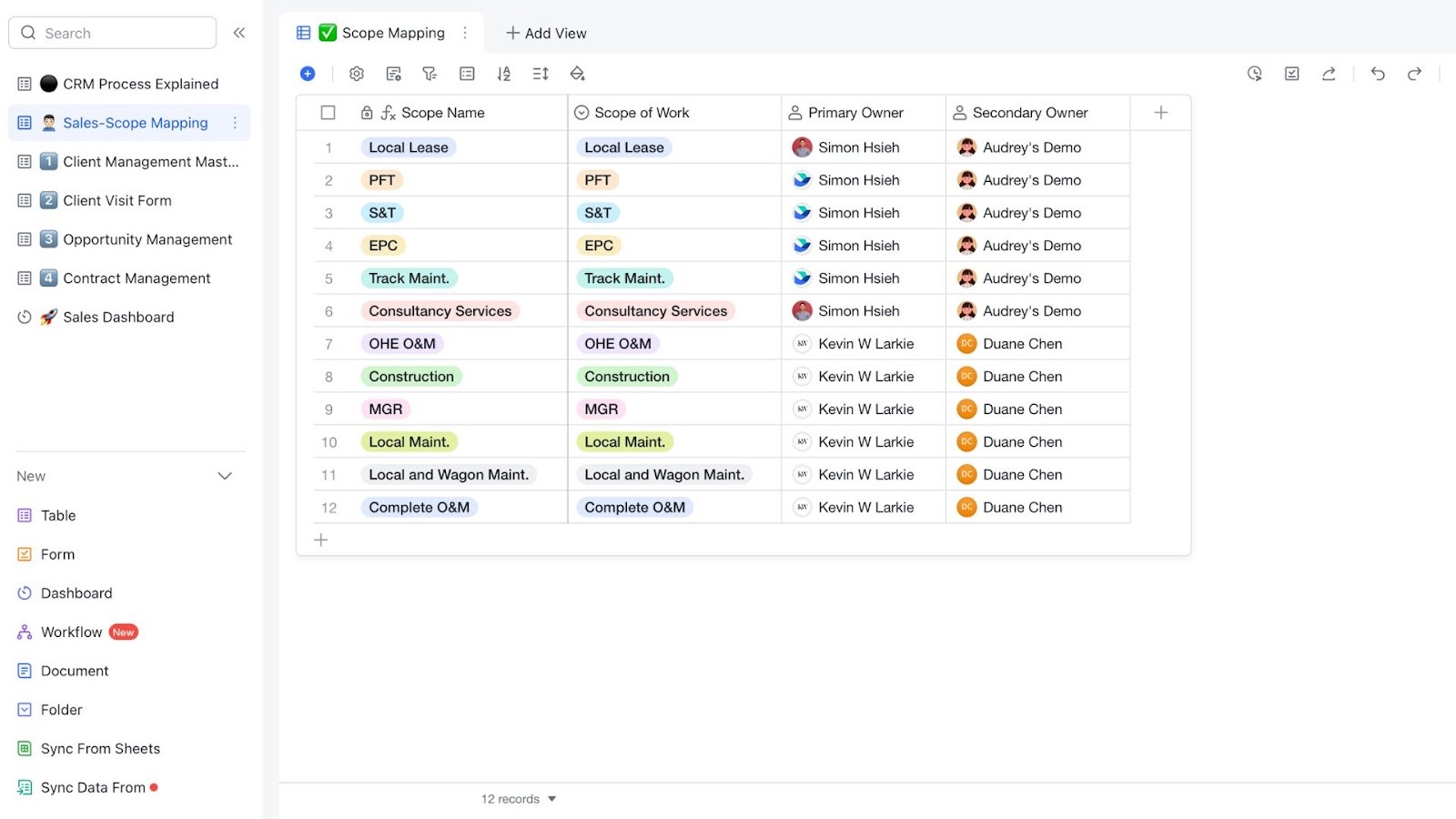The image size is (1456, 819).
Task: Open the Scope Mapping view options menu
Action: pos(465,33)
